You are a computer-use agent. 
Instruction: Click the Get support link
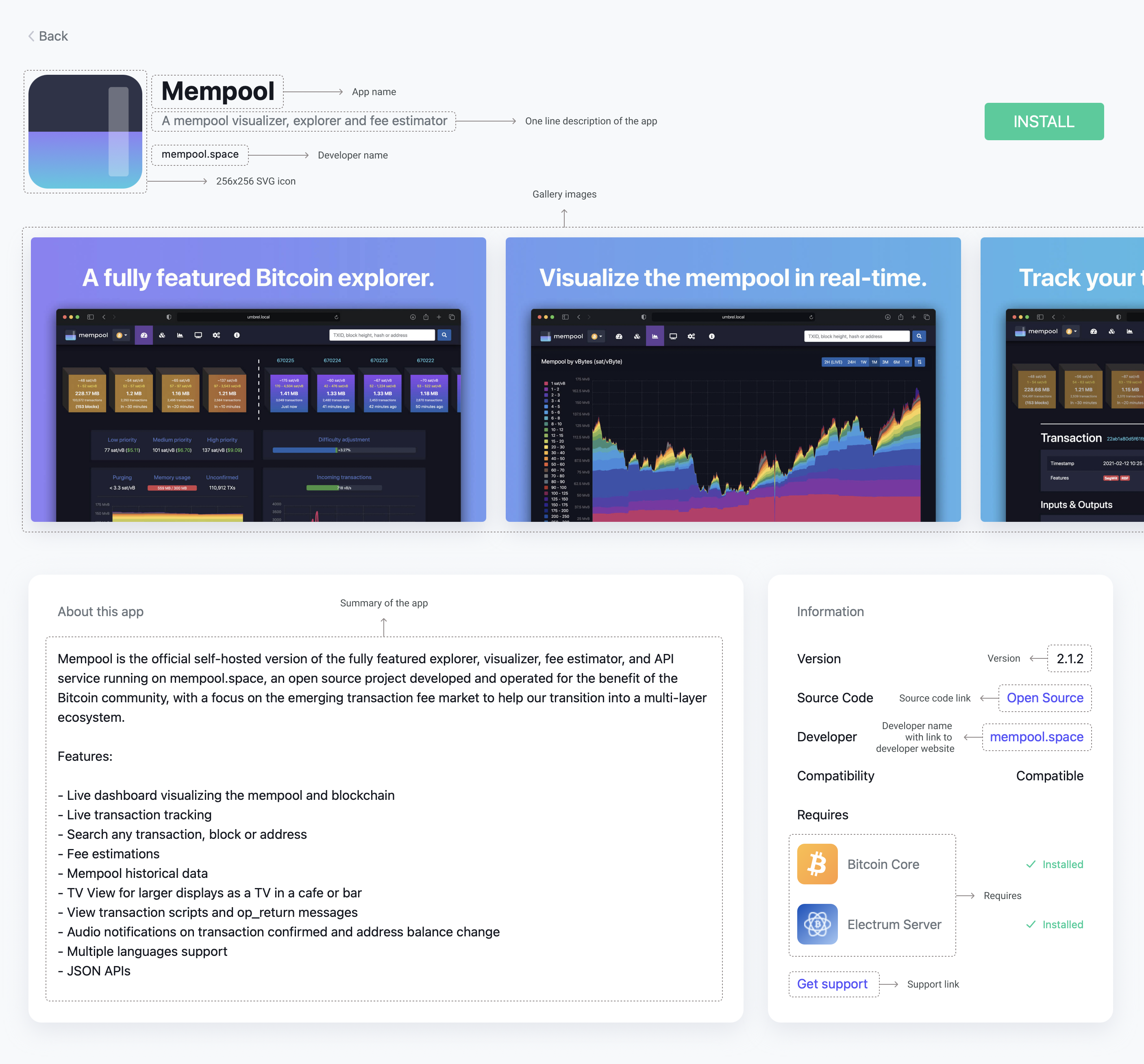tap(832, 983)
